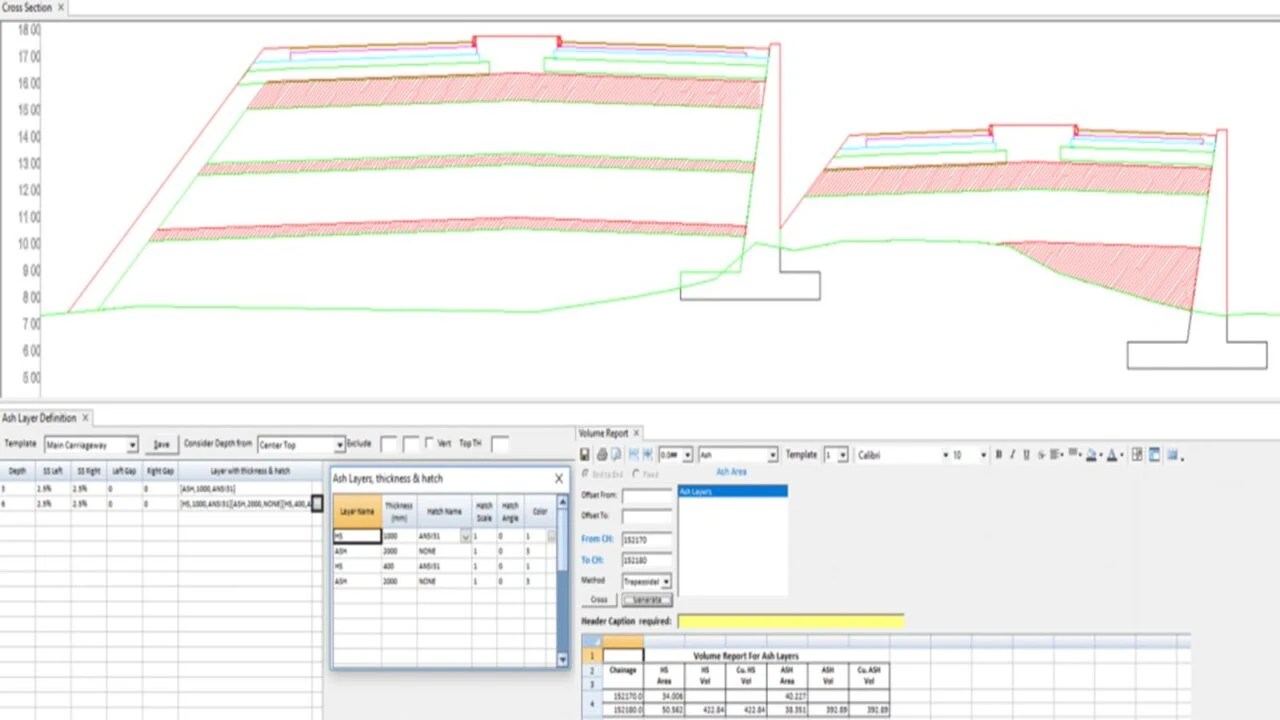Viewport: 1280px width, 720px height.
Task: Select Ash Layers item in the list box
Action: (733, 491)
